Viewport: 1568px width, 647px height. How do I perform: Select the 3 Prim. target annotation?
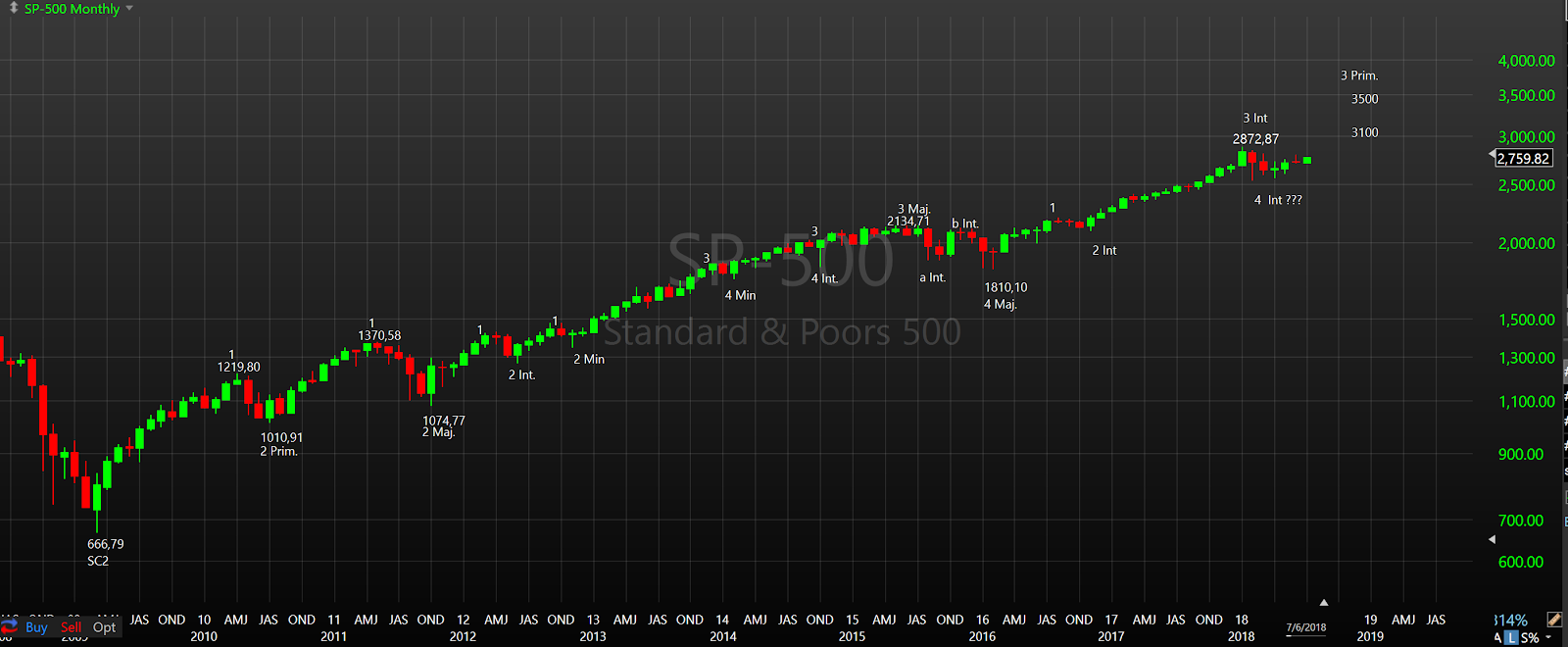click(1359, 75)
